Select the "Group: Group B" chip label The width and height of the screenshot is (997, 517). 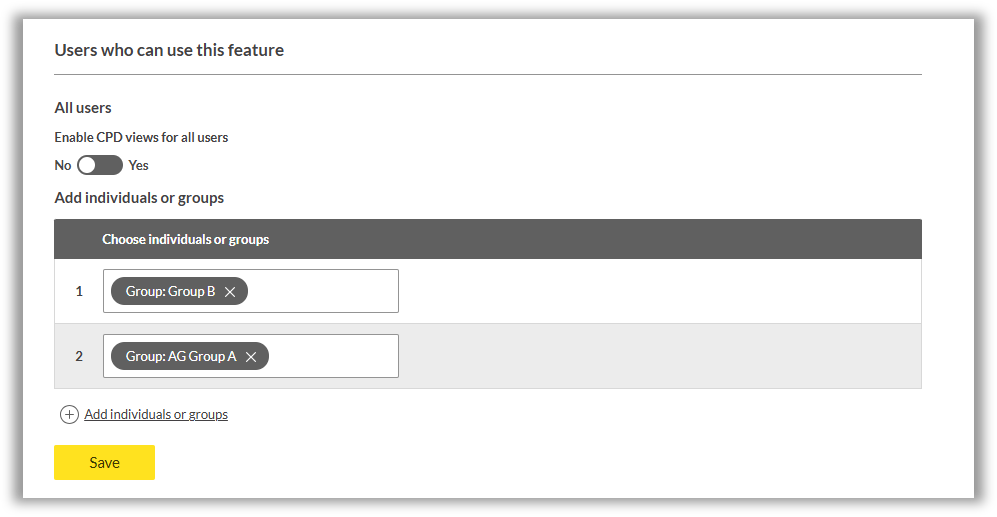click(x=170, y=292)
